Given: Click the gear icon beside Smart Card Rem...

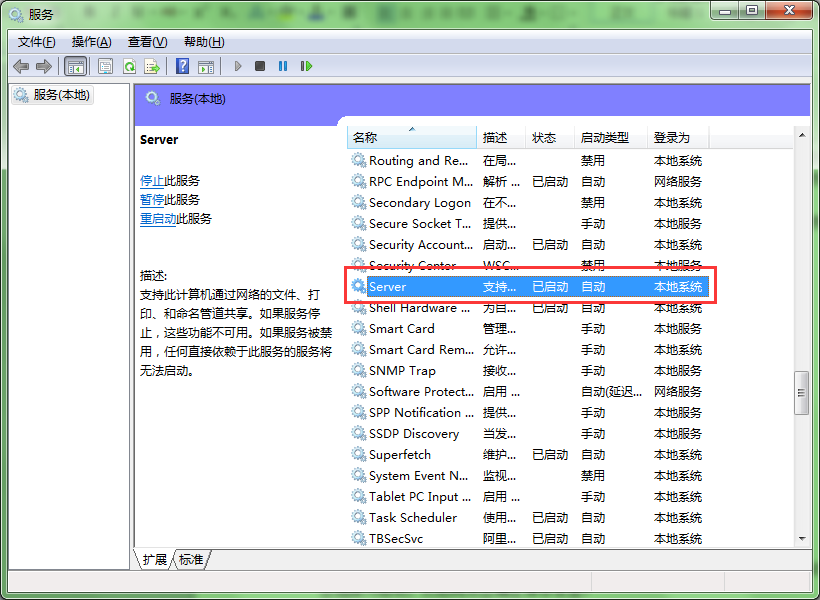Looking at the screenshot, I should click(358, 349).
